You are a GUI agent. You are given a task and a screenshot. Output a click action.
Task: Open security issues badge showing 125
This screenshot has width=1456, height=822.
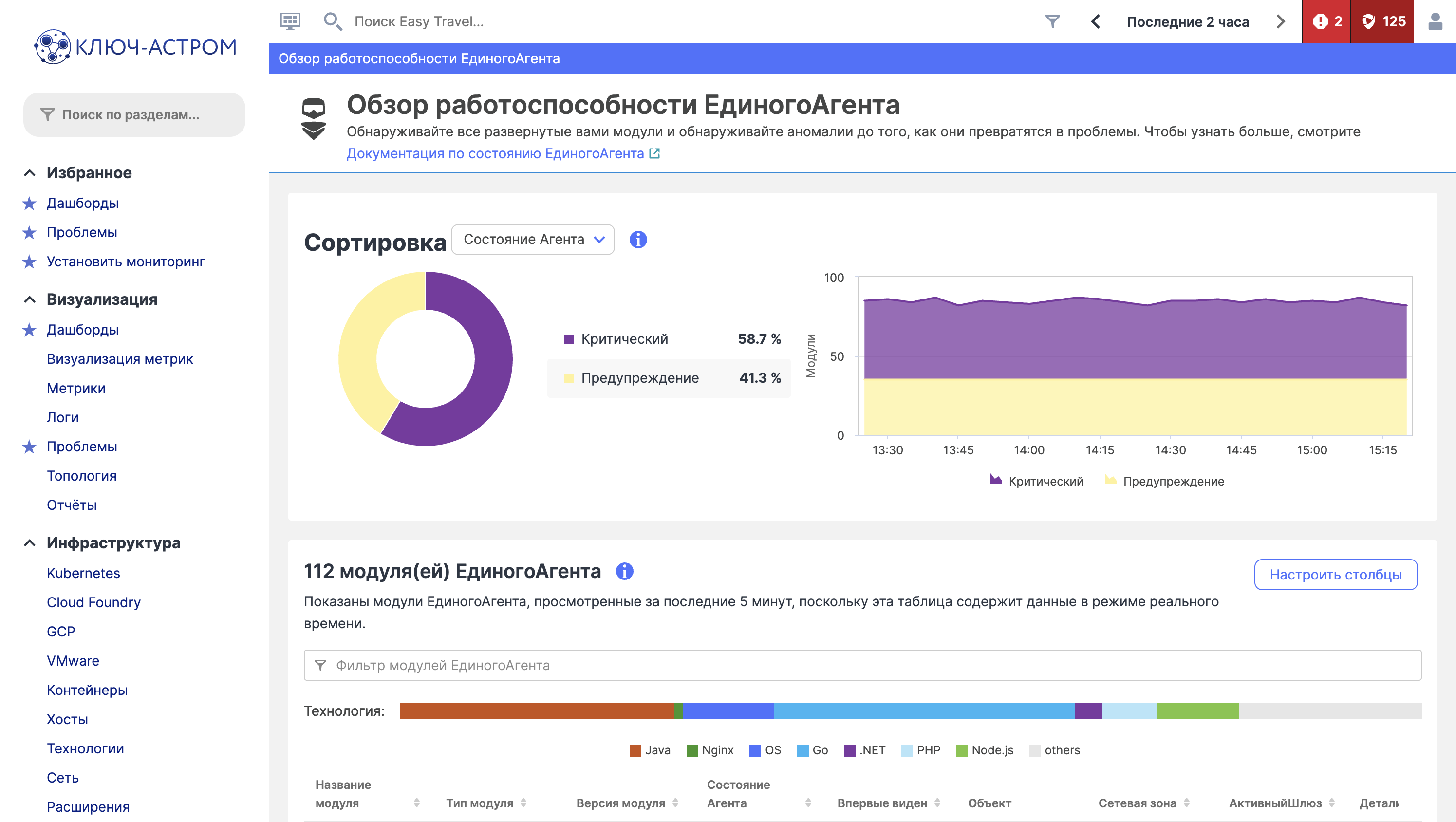pos(1382,21)
